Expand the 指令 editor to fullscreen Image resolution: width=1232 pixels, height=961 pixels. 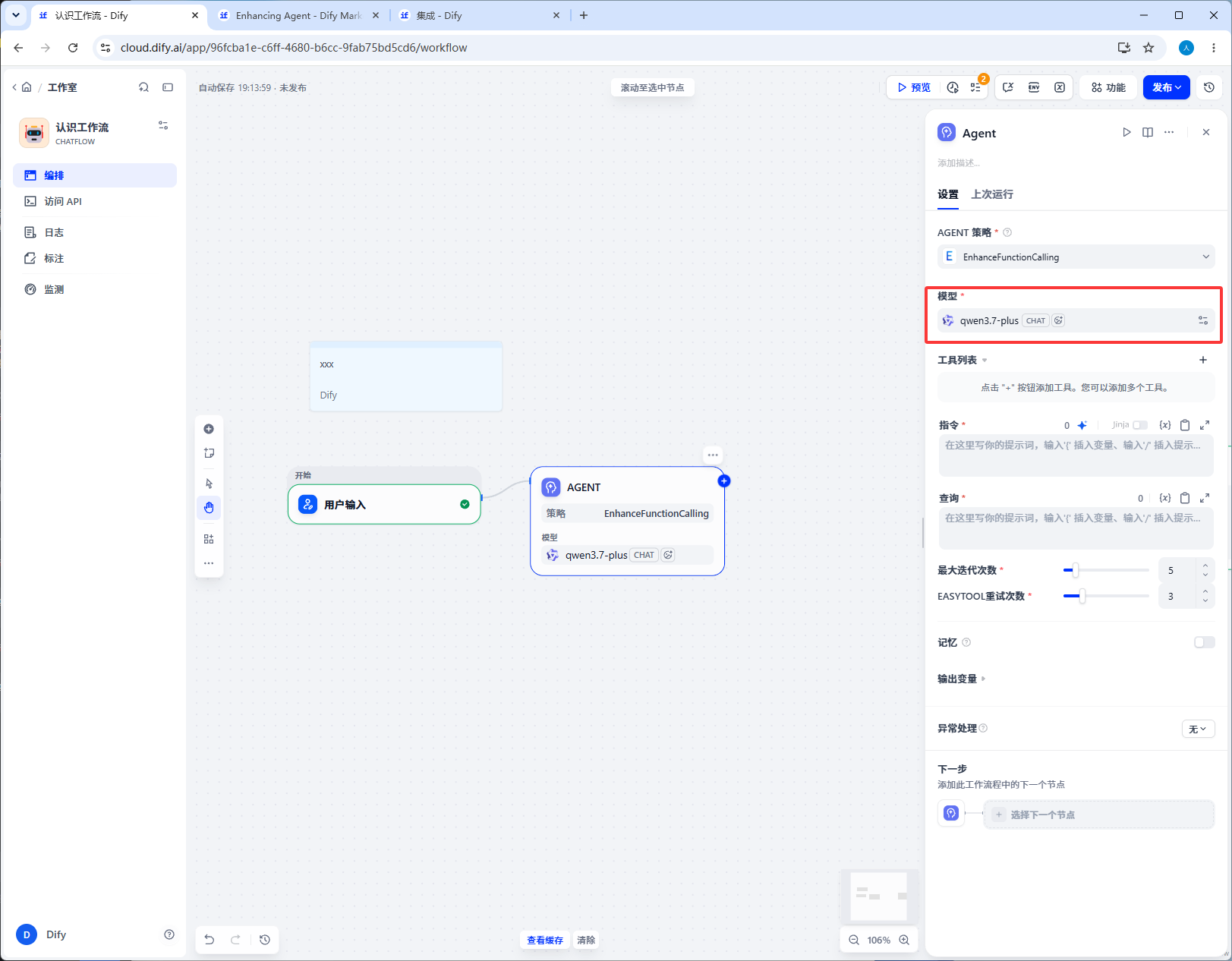coord(1205,425)
